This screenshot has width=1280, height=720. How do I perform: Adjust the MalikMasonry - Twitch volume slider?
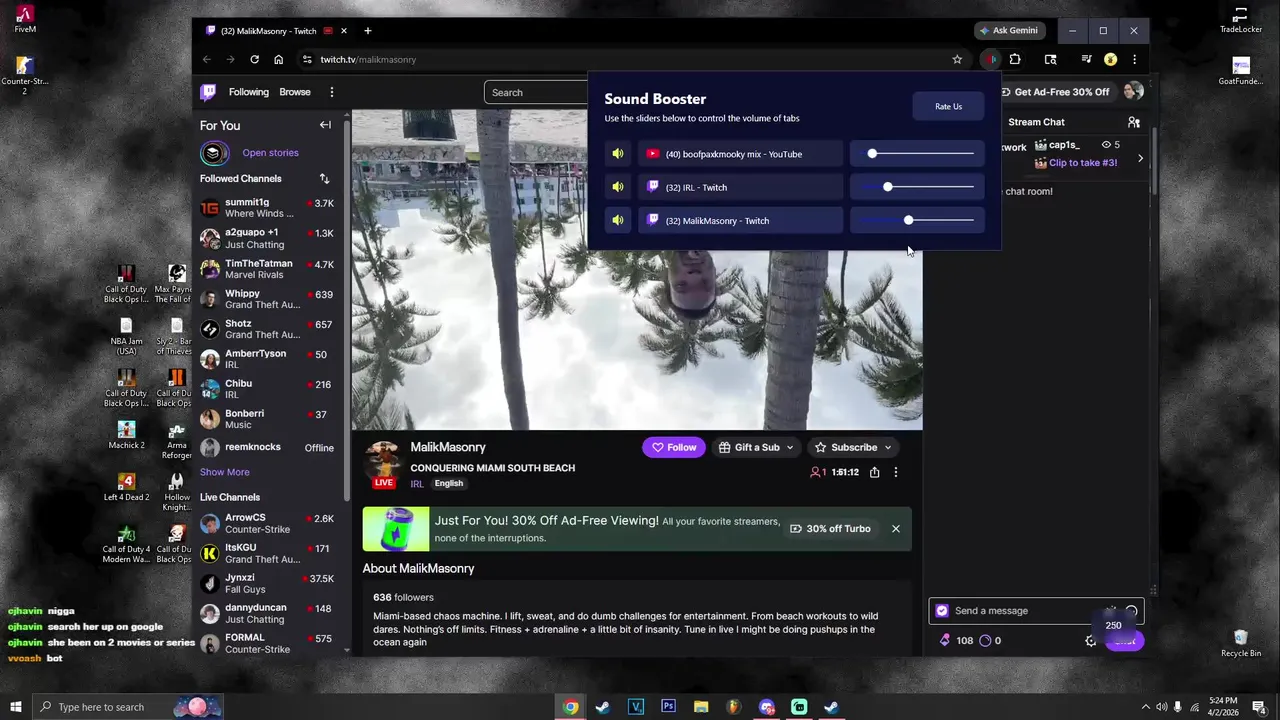pyautogui.click(x=917, y=220)
